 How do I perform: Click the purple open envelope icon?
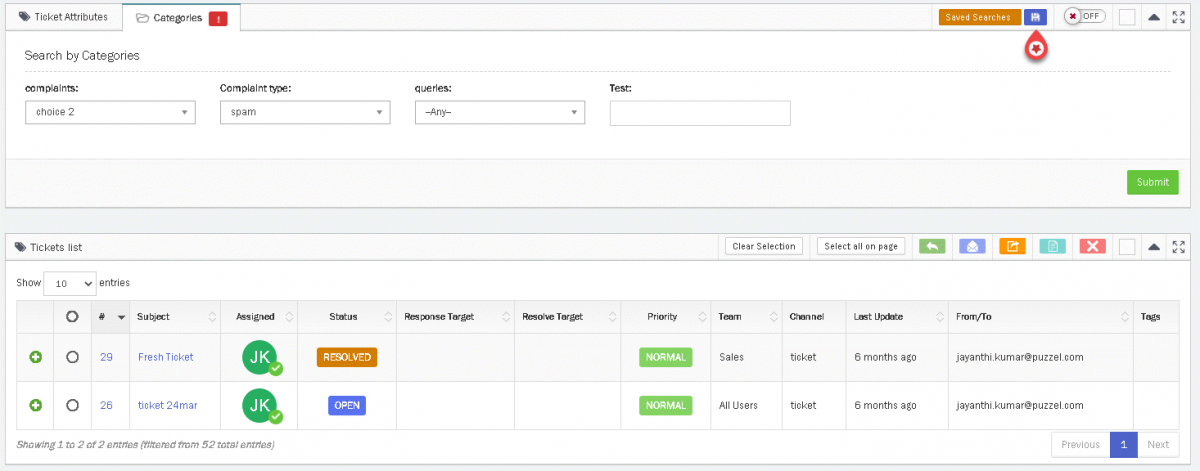(972, 246)
